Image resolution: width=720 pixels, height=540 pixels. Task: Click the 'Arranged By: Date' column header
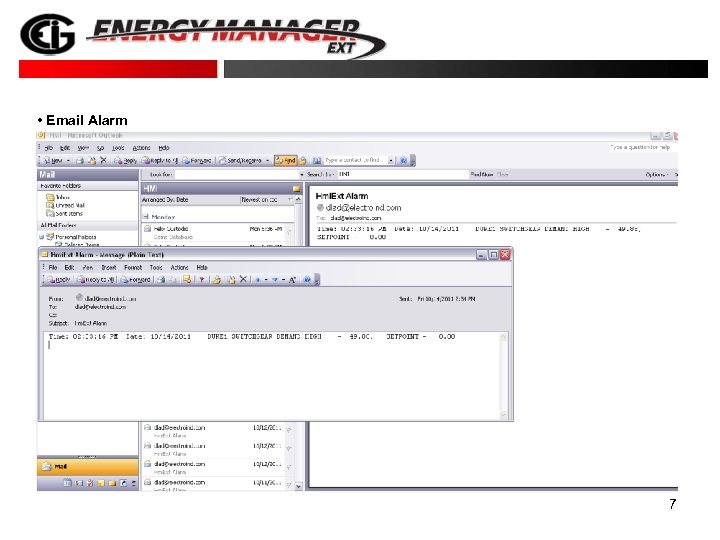coord(191,200)
